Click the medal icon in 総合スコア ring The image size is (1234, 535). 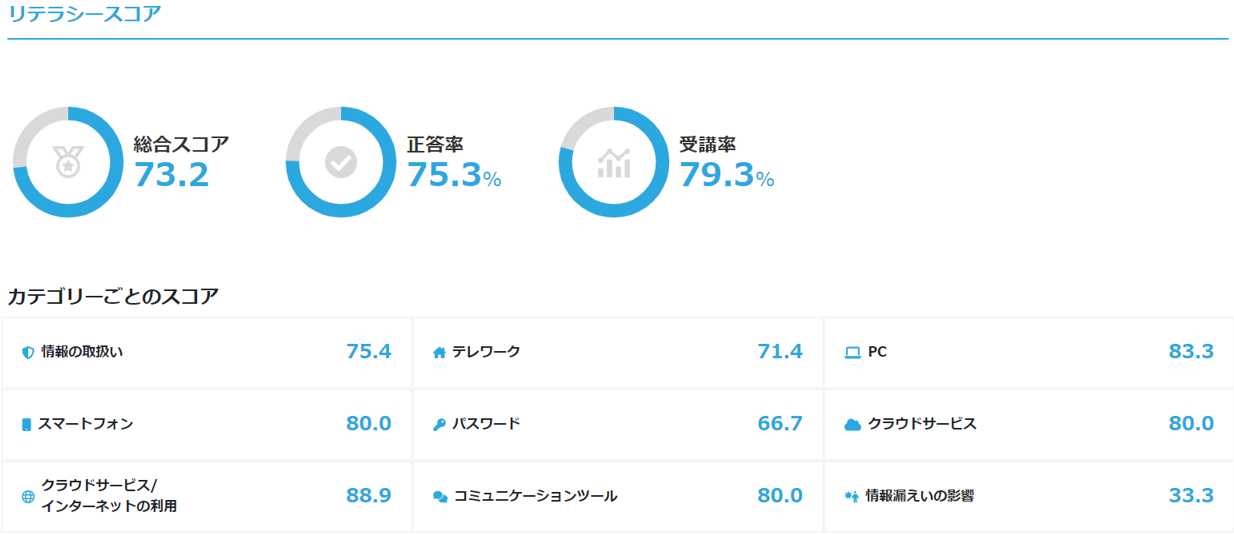coord(67,161)
